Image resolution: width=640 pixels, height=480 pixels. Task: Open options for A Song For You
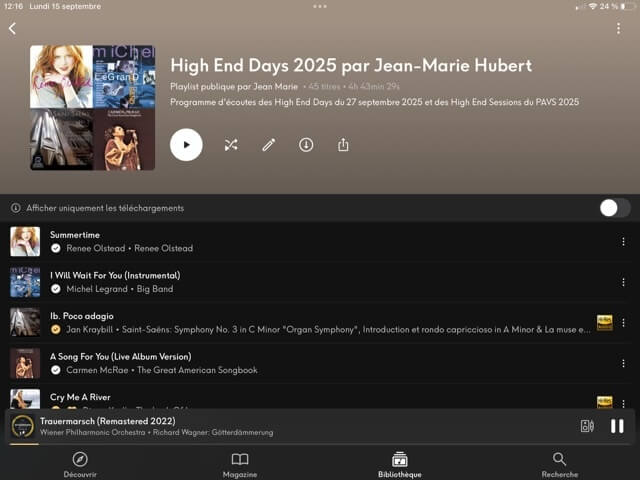pos(623,363)
